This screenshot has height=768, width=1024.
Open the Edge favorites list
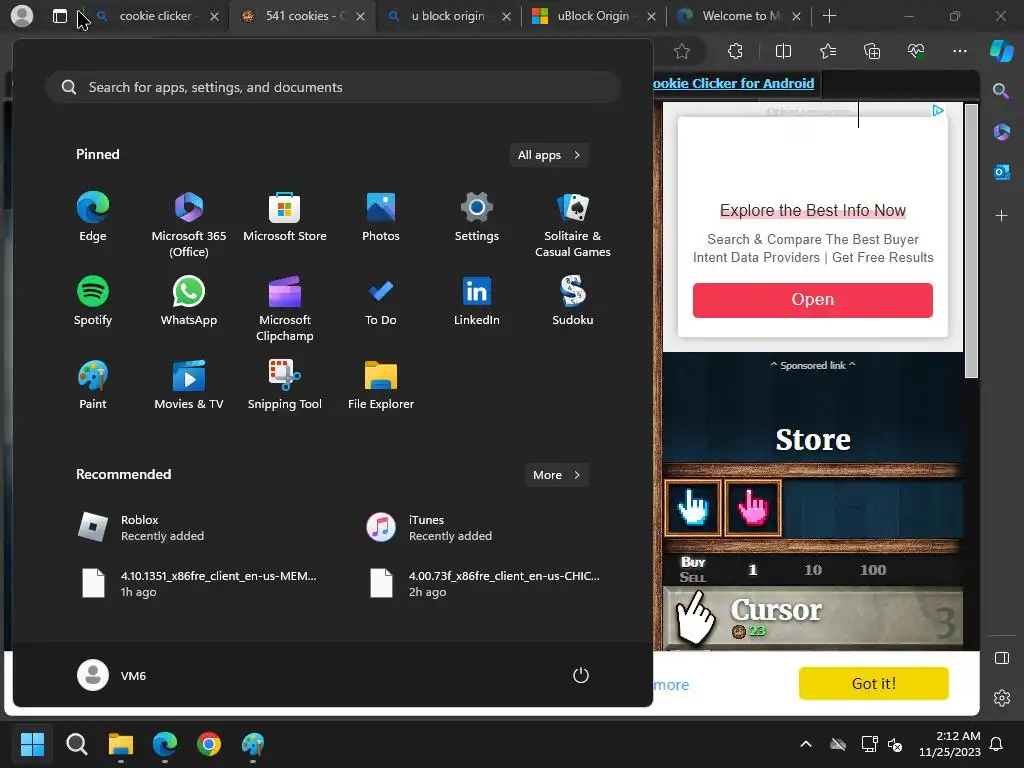[827, 51]
